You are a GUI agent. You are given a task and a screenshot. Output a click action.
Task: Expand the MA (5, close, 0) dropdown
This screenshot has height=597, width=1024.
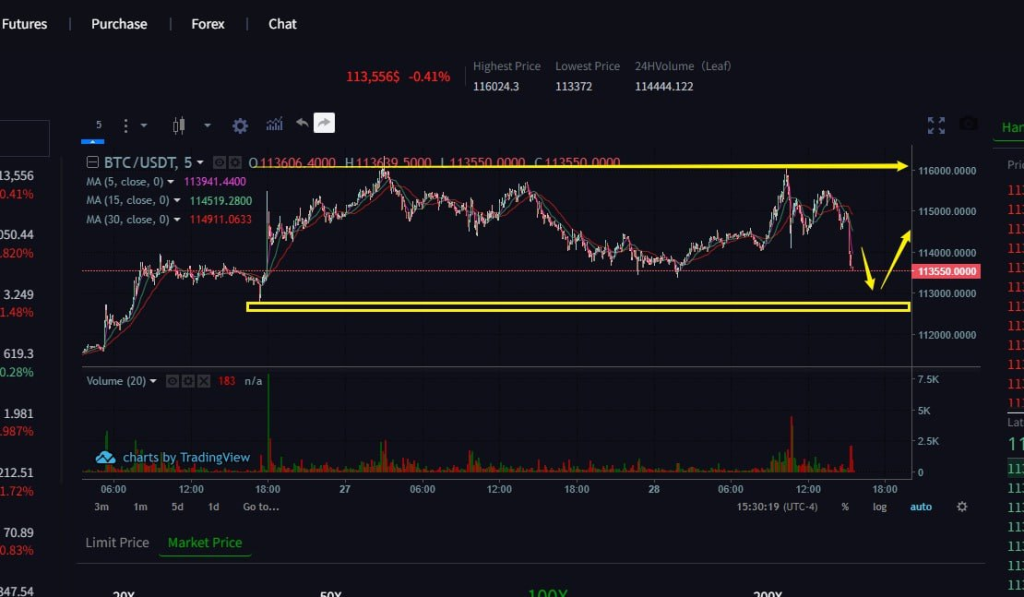(x=172, y=182)
